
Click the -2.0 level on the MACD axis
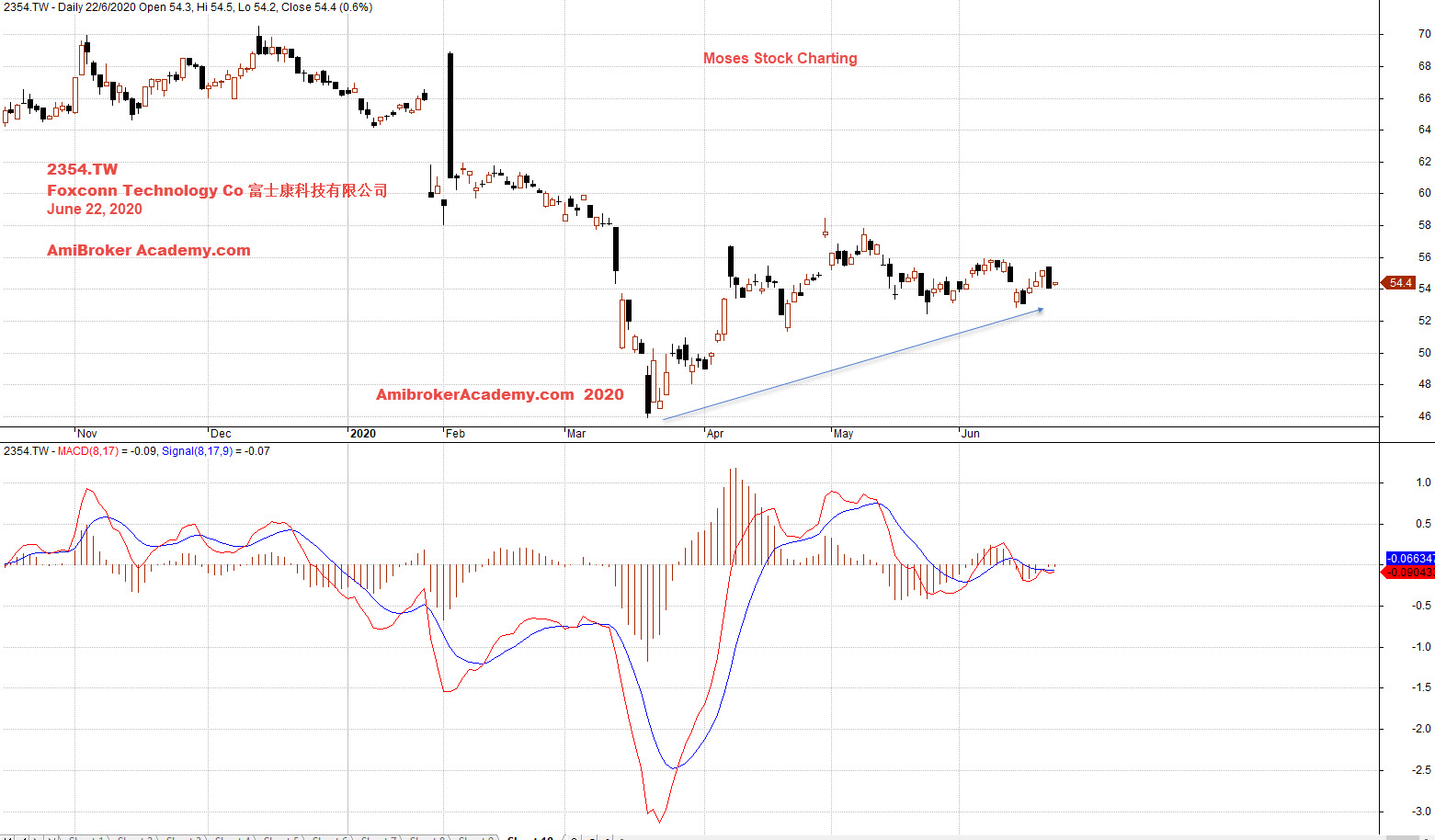[1421, 729]
